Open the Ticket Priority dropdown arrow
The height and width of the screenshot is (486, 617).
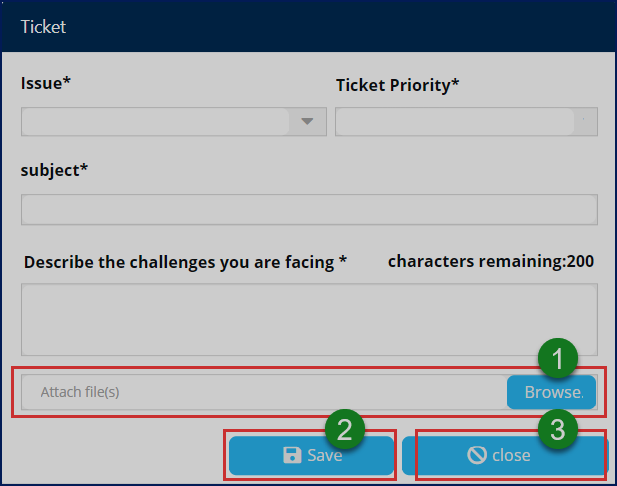coord(584,122)
